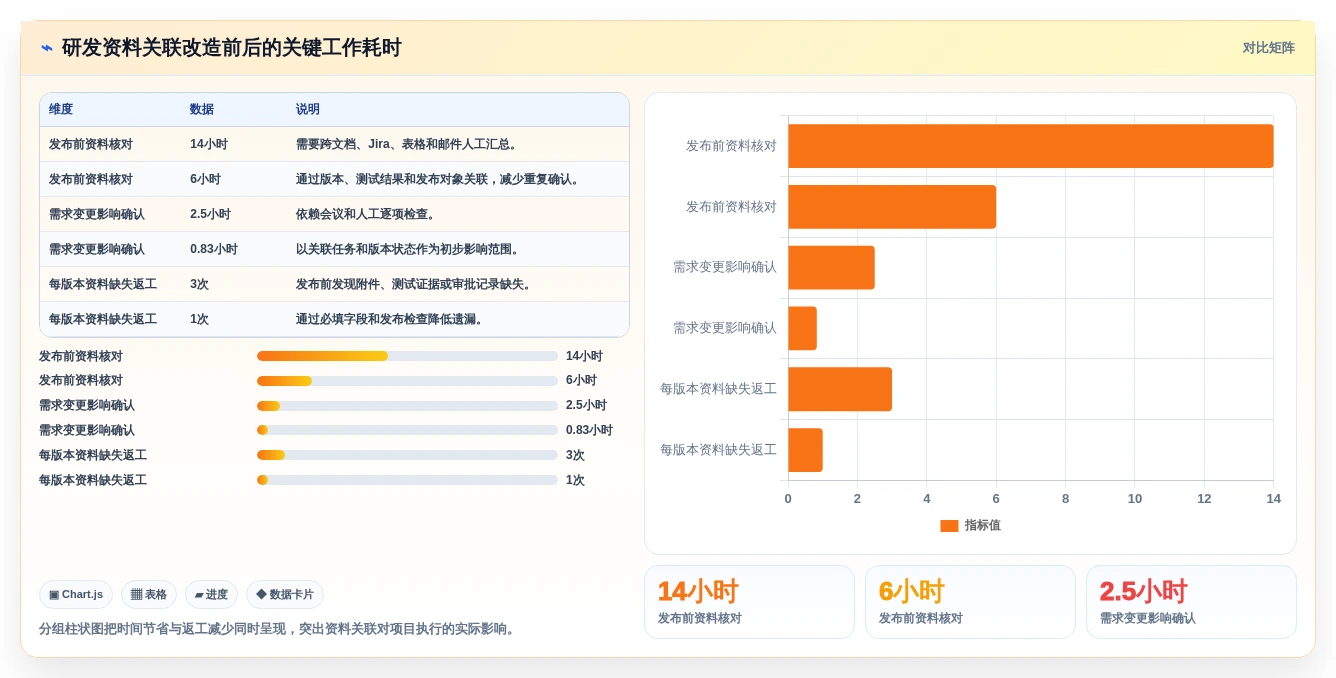The image size is (1336, 678).
Task: Click the 指标值 legend color box
Action: point(949,526)
